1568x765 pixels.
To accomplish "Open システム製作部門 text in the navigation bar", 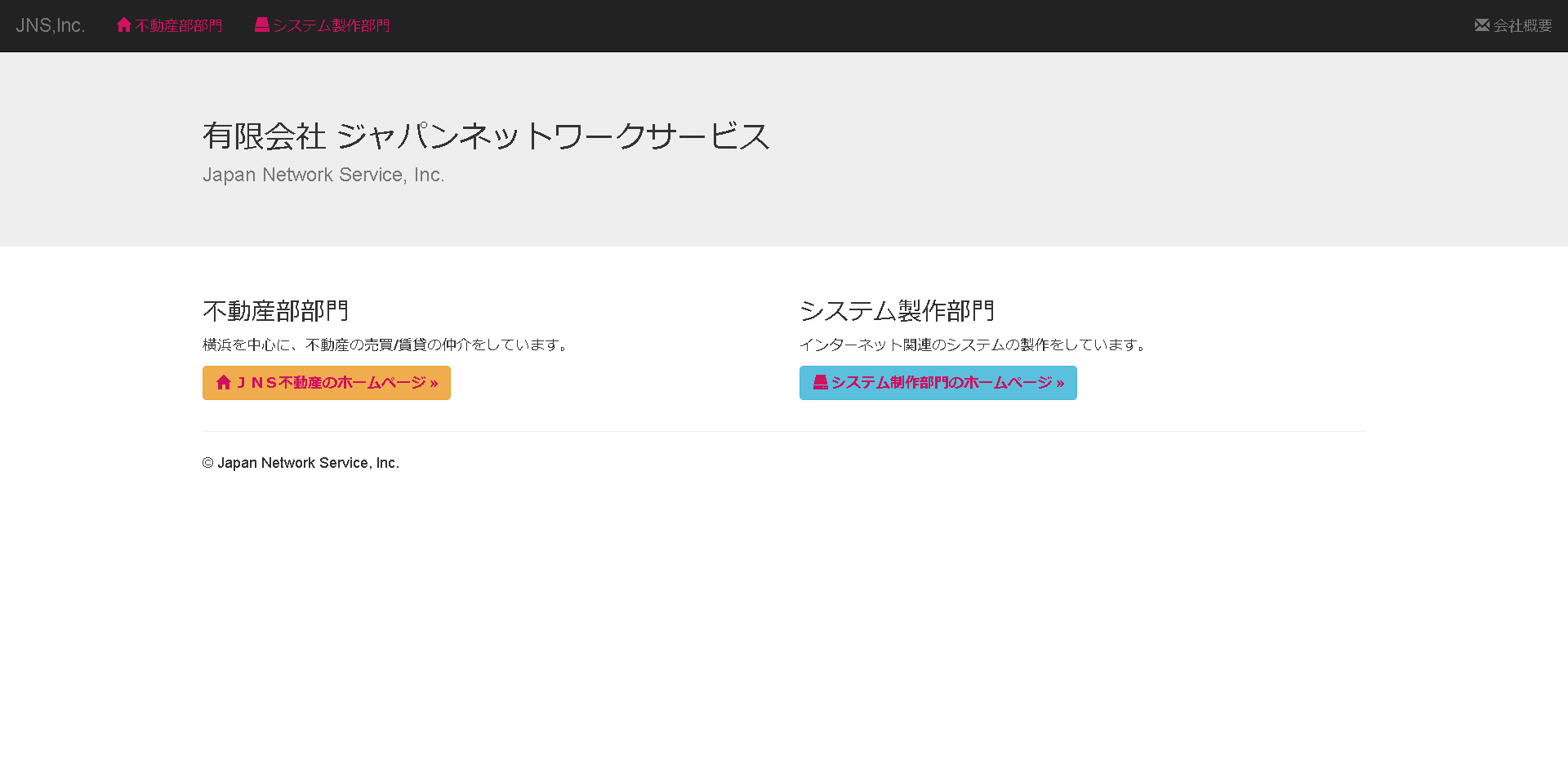I will (x=331, y=26).
